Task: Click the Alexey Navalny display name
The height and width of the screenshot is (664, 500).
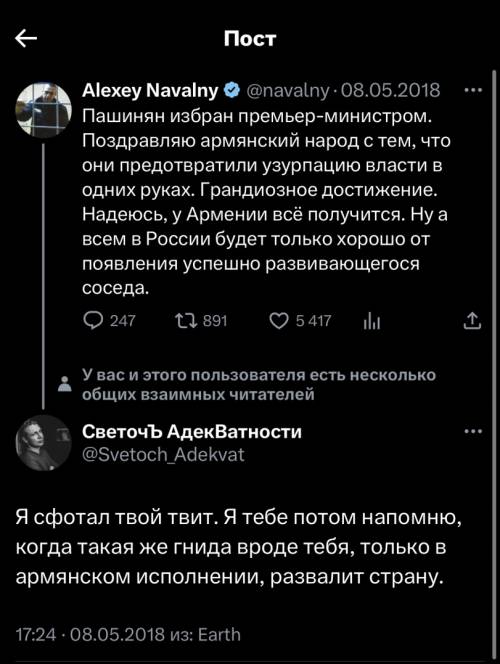Action: point(151,91)
